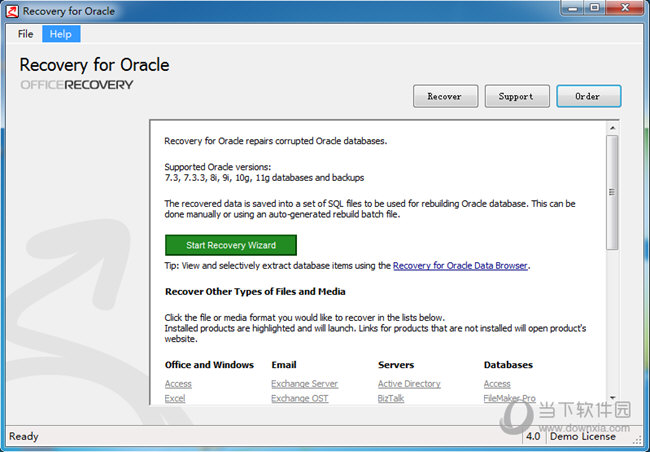Open the FileMaker Pro link

coord(509,399)
